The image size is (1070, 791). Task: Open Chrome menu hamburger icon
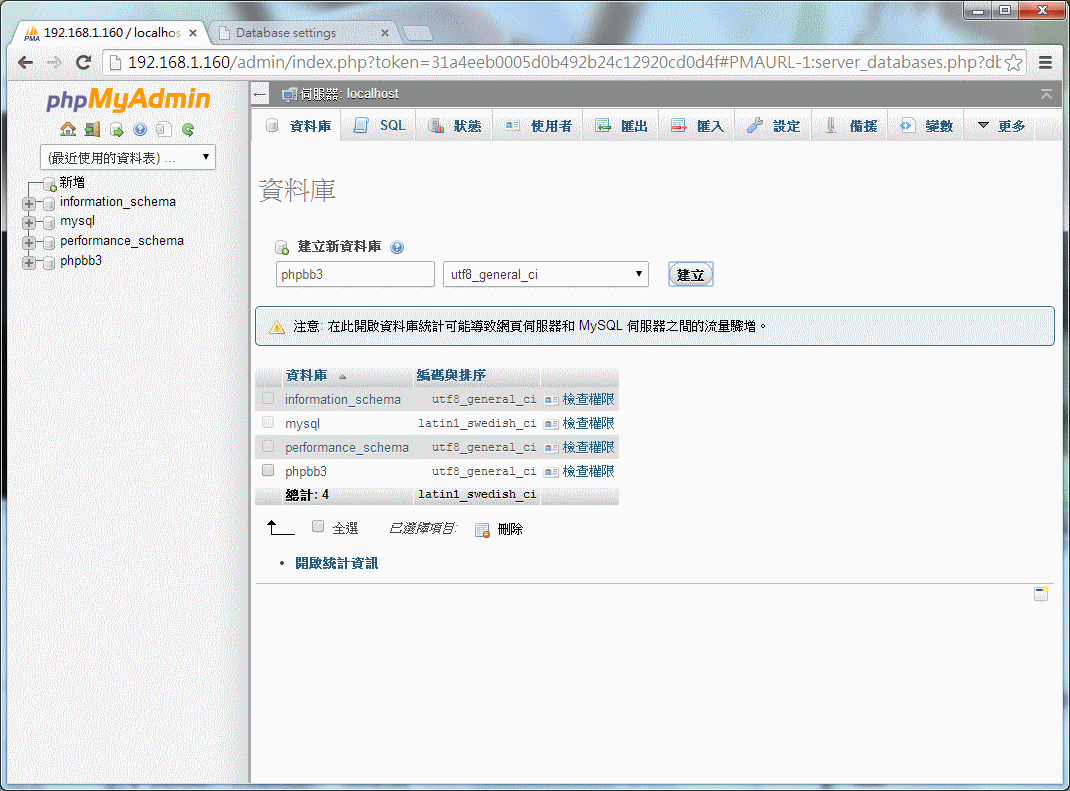click(x=1045, y=63)
